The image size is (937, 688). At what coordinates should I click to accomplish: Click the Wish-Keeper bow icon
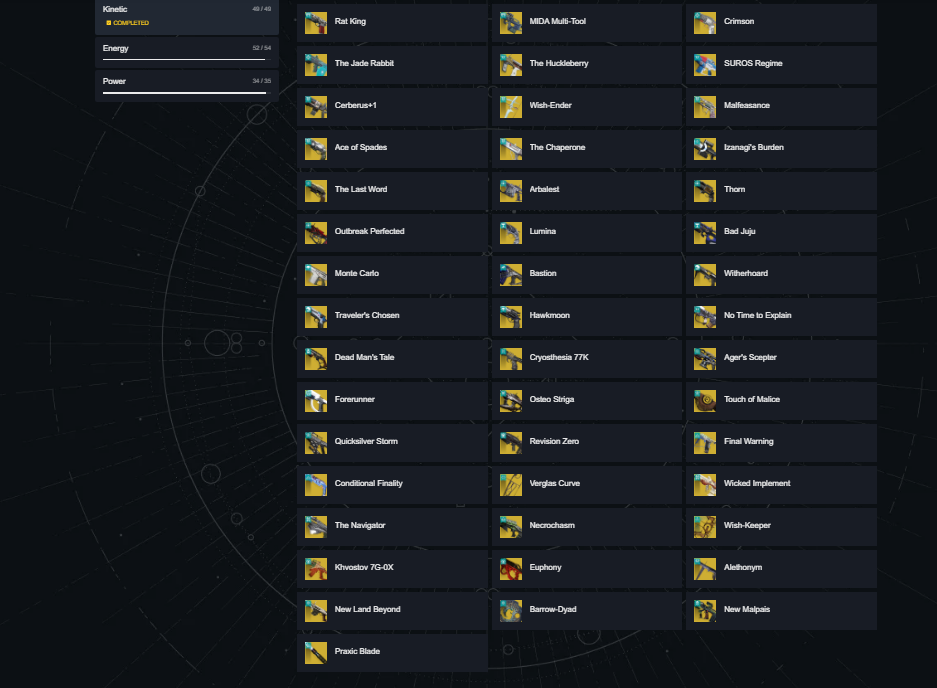pos(705,527)
